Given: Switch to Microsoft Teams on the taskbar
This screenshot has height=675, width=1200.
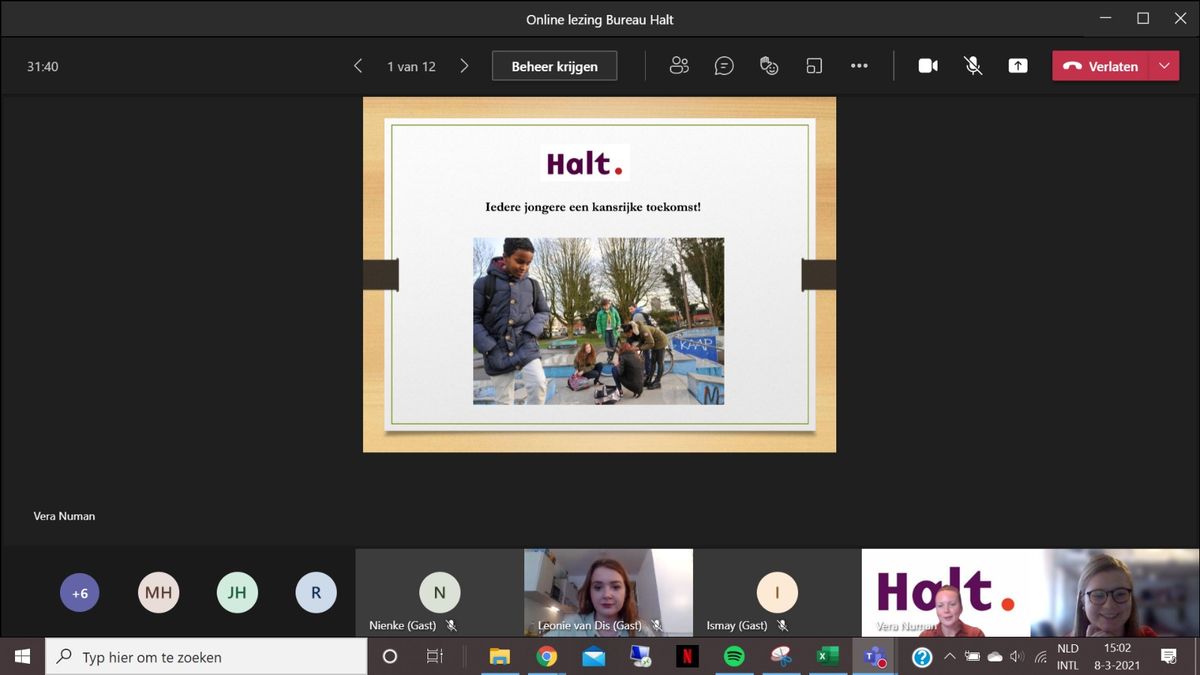Looking at the screenshot, I should (x=875, y=656).
